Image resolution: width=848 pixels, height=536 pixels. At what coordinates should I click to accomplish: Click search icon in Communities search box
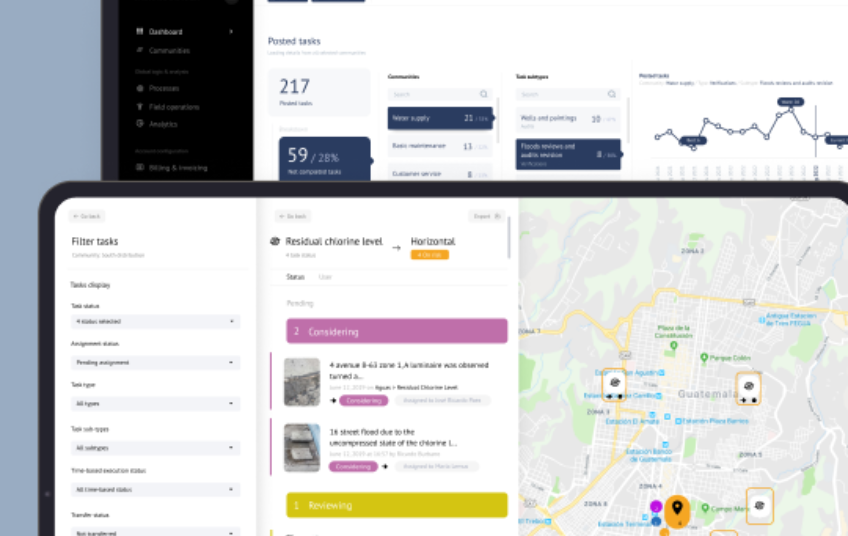[485, 94]
